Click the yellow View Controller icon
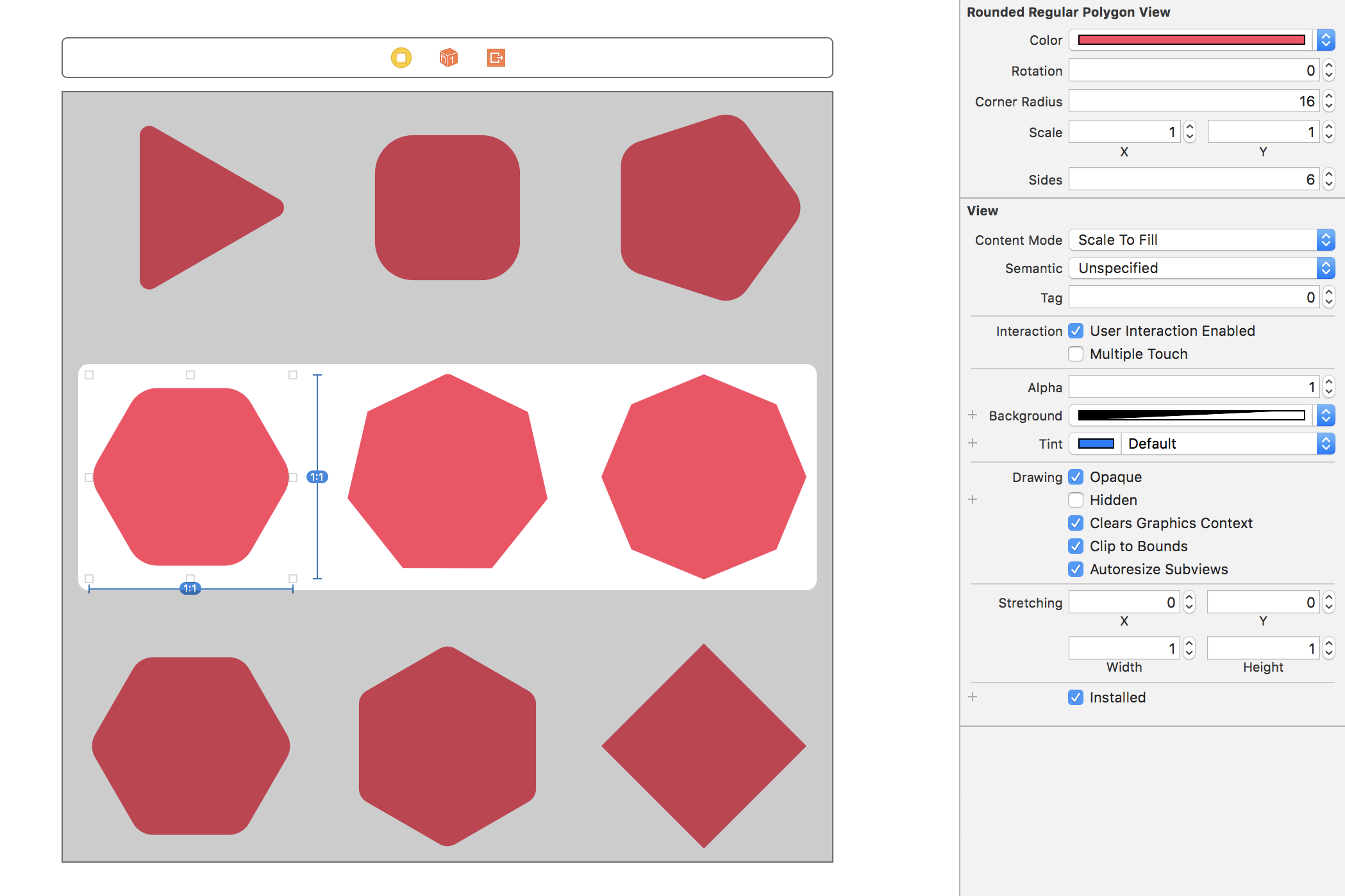Screen dimensions: 1345x896 pos(401,58)
